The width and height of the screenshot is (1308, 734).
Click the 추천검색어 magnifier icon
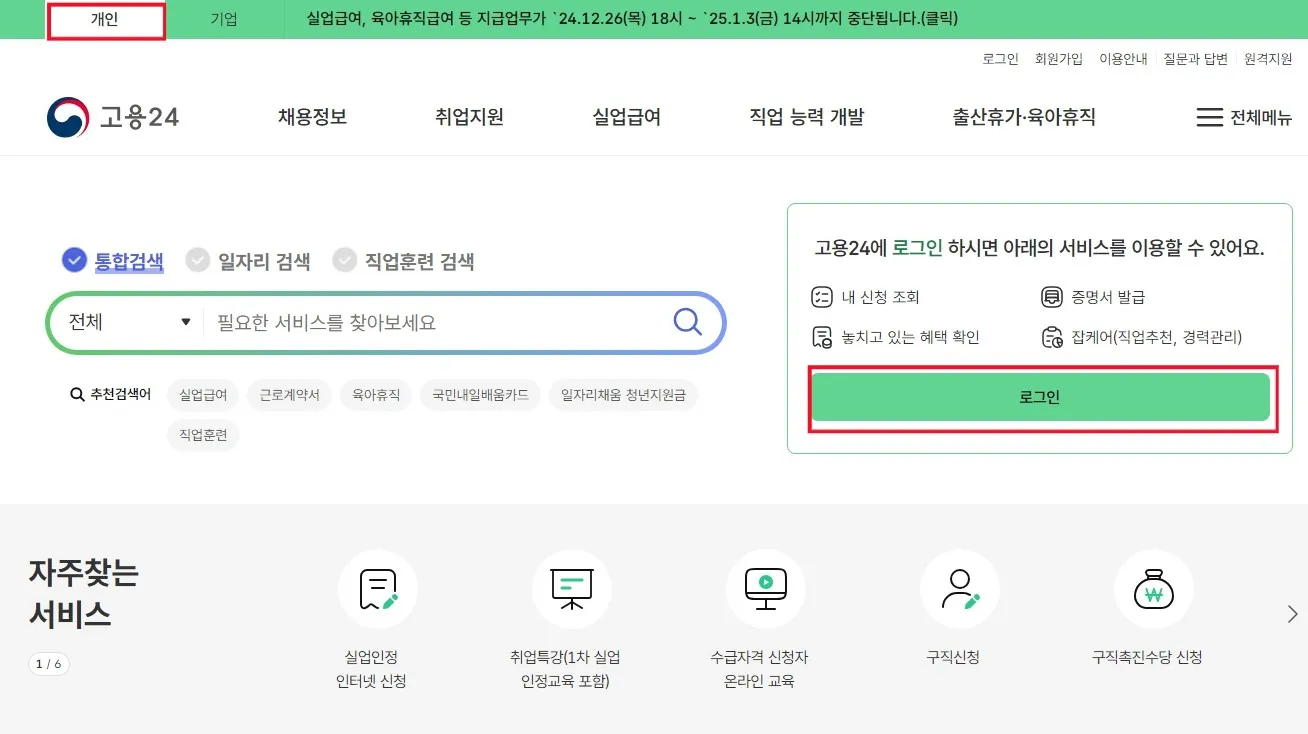[77, 395]
